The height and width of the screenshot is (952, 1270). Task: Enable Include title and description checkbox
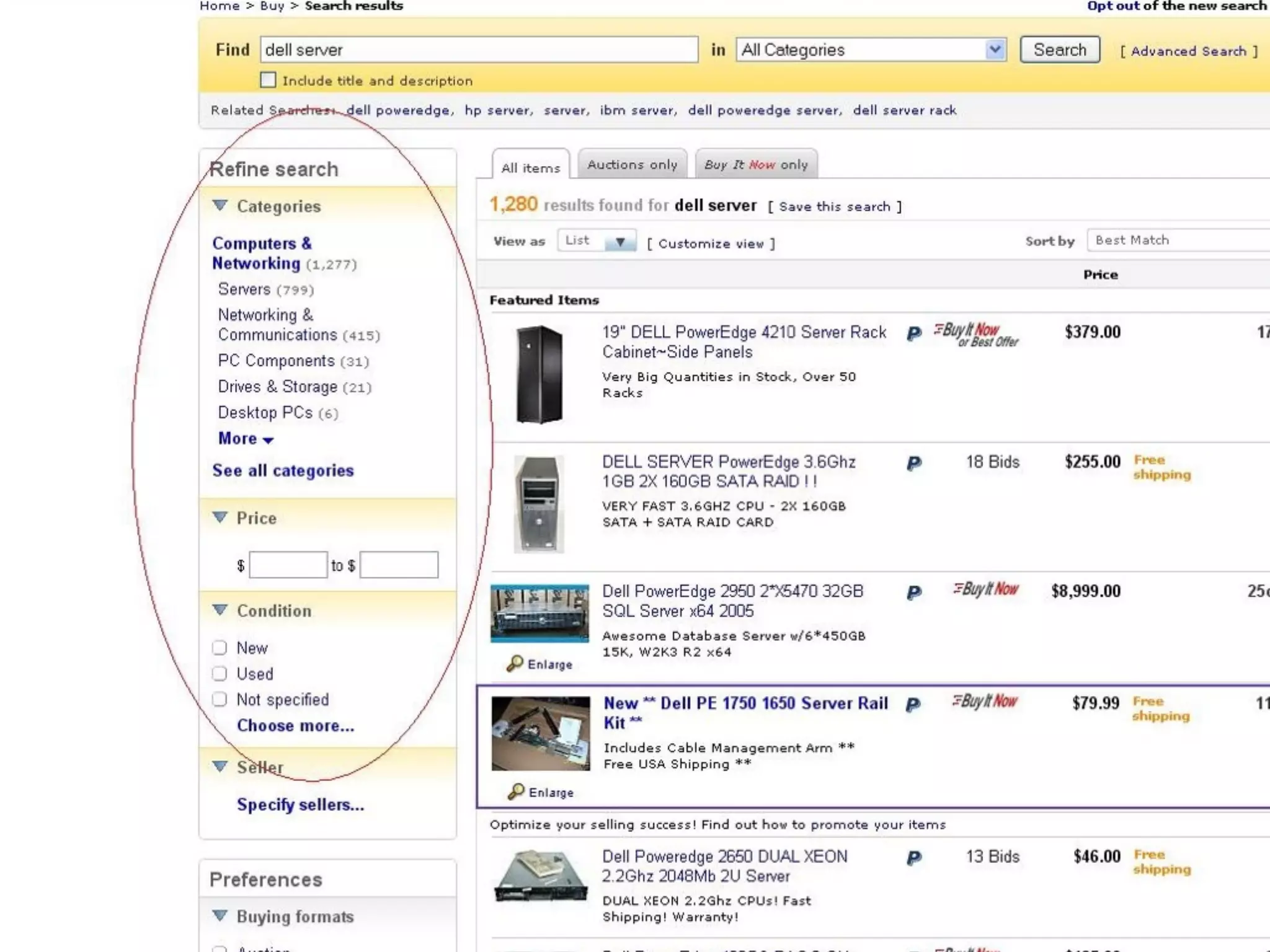click(268, 80)
